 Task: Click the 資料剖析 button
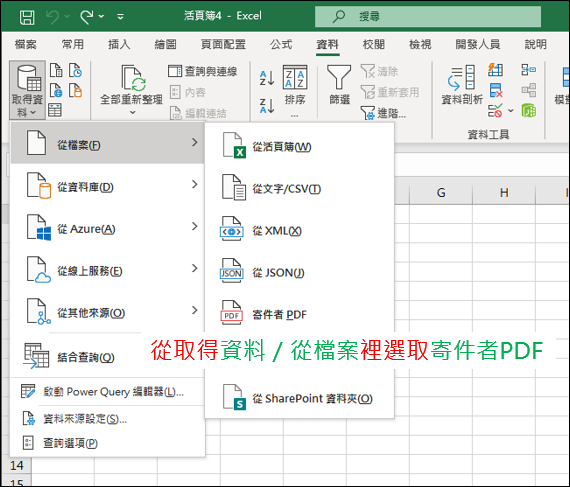click(462, 85)
